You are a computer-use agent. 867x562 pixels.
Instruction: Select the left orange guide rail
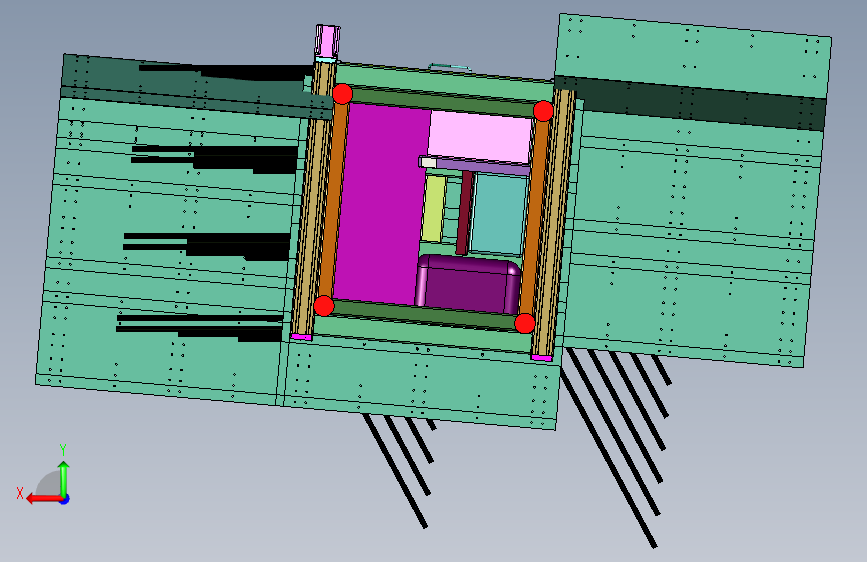tap(333, 200)
